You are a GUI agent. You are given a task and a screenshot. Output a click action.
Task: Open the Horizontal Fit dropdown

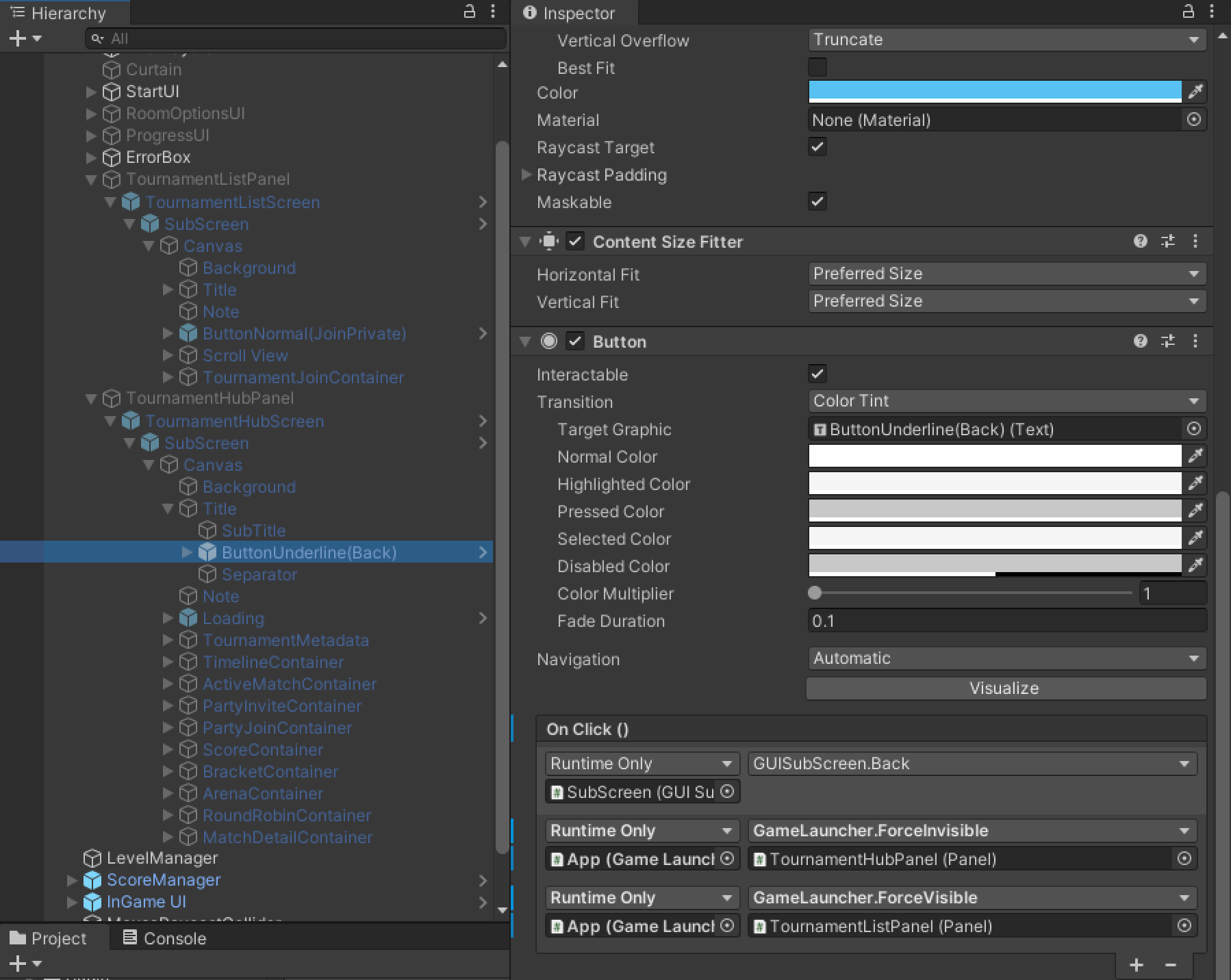coord(1006,274)
